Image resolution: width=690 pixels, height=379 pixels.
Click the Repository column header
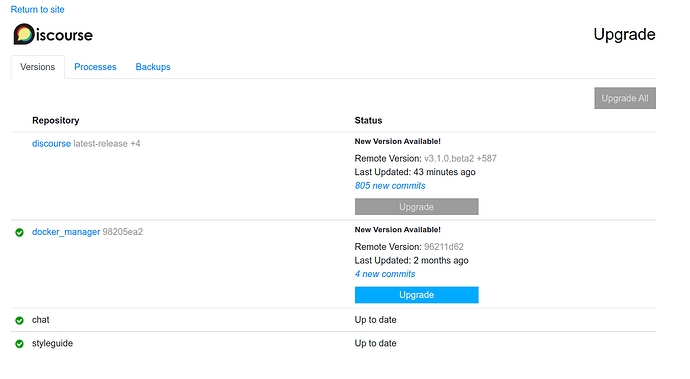click(55, 121)
